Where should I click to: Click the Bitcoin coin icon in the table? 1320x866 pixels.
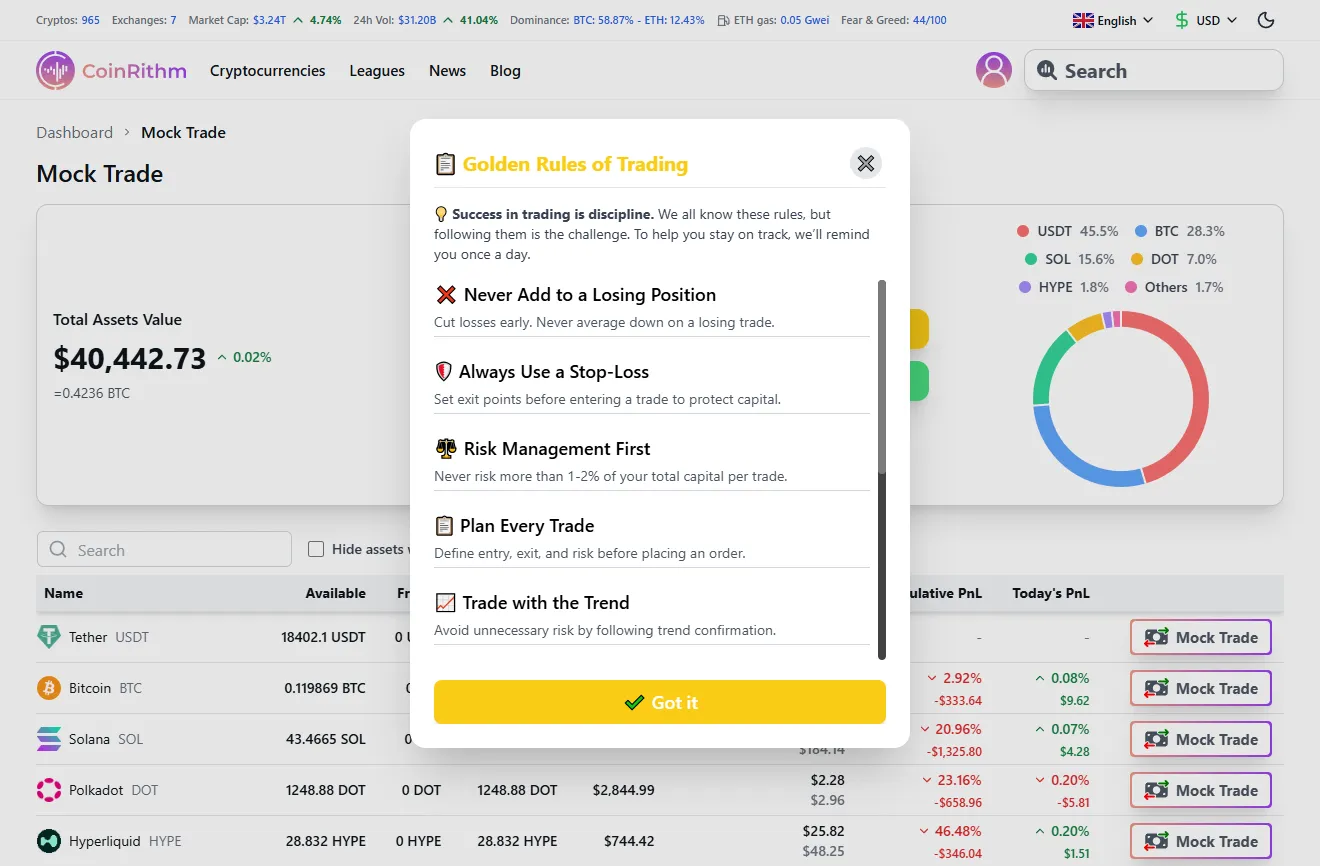(52, 687)
